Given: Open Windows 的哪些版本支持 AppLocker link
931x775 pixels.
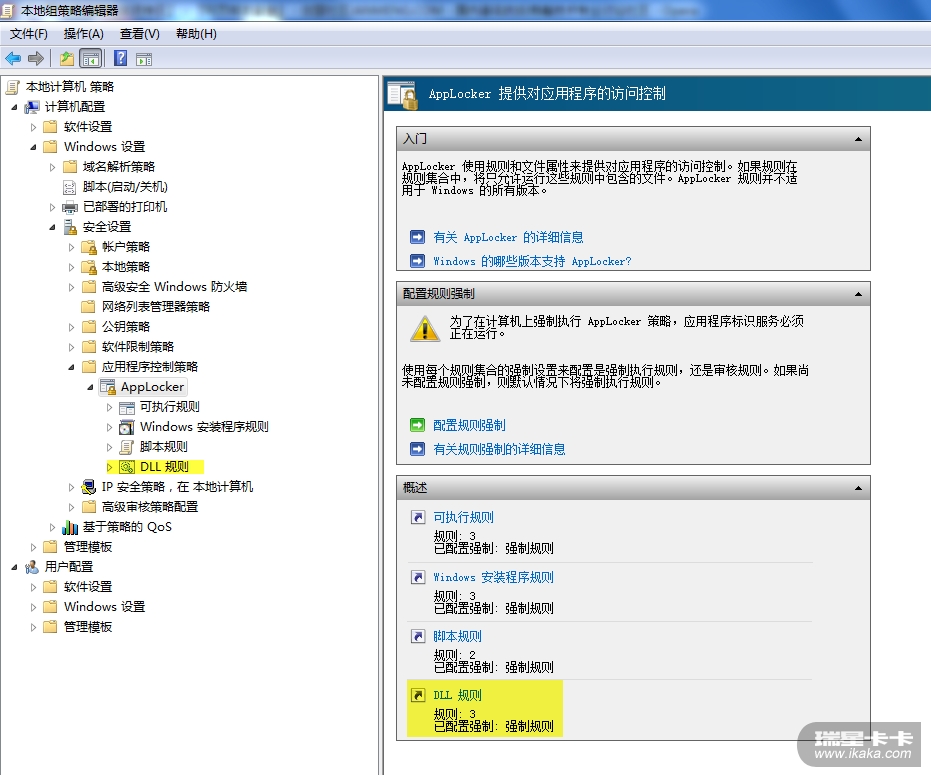Looking at the screenshot, I should (532, 261).
